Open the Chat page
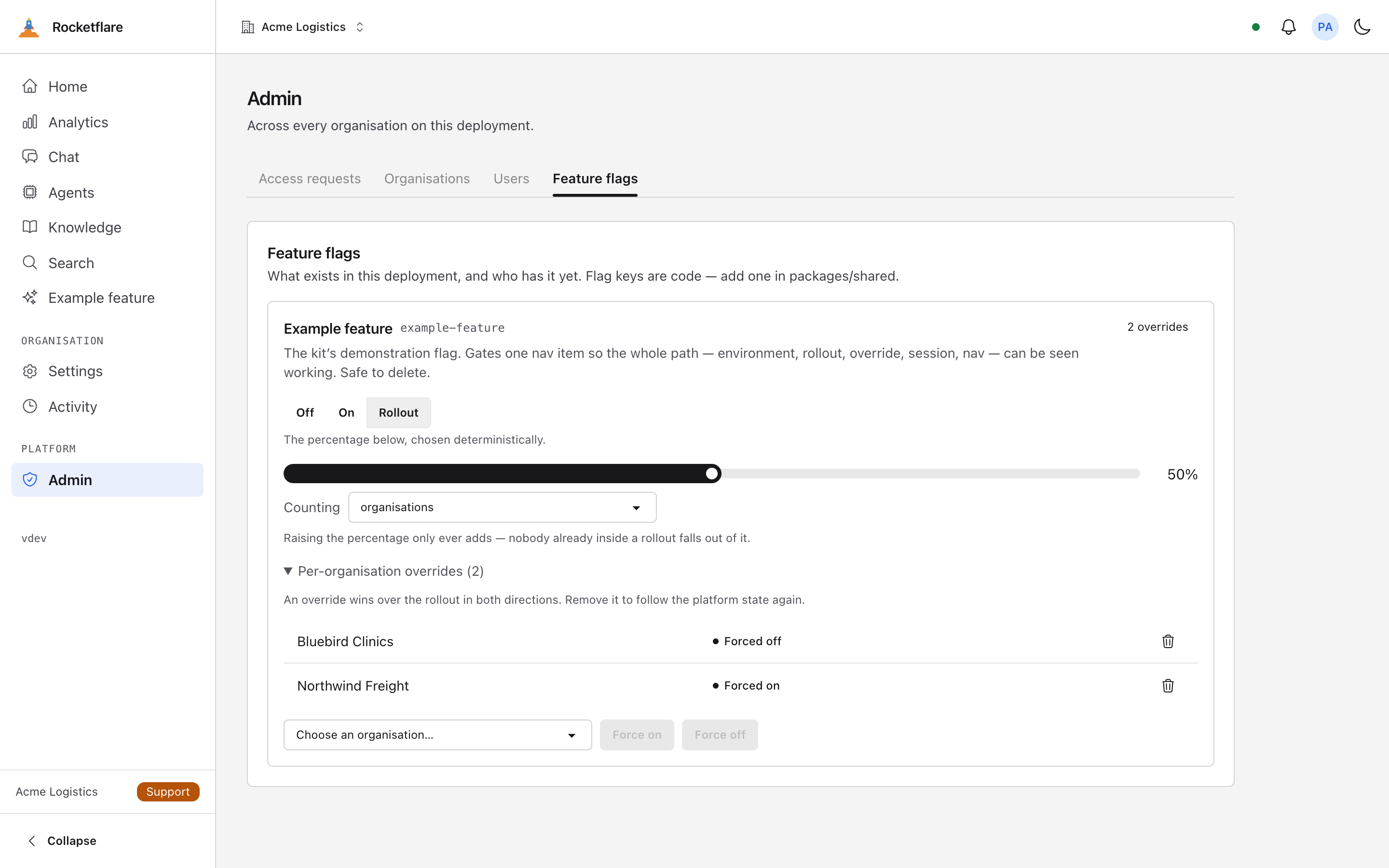The height and width of the screenshot is (868, 1389). point(108,157)
